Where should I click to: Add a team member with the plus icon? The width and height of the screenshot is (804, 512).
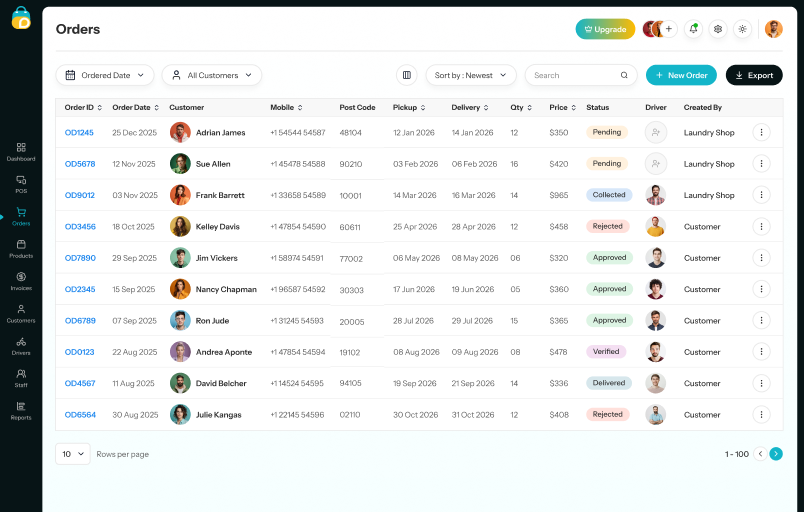(x=669, y=29)
